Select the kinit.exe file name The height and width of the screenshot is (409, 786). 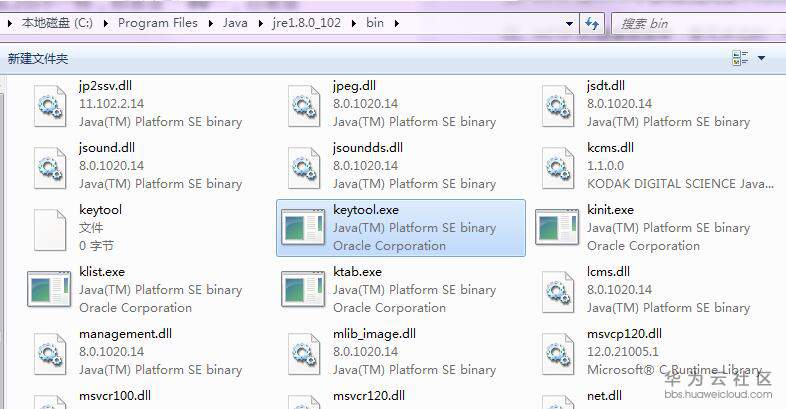[611, 210]
